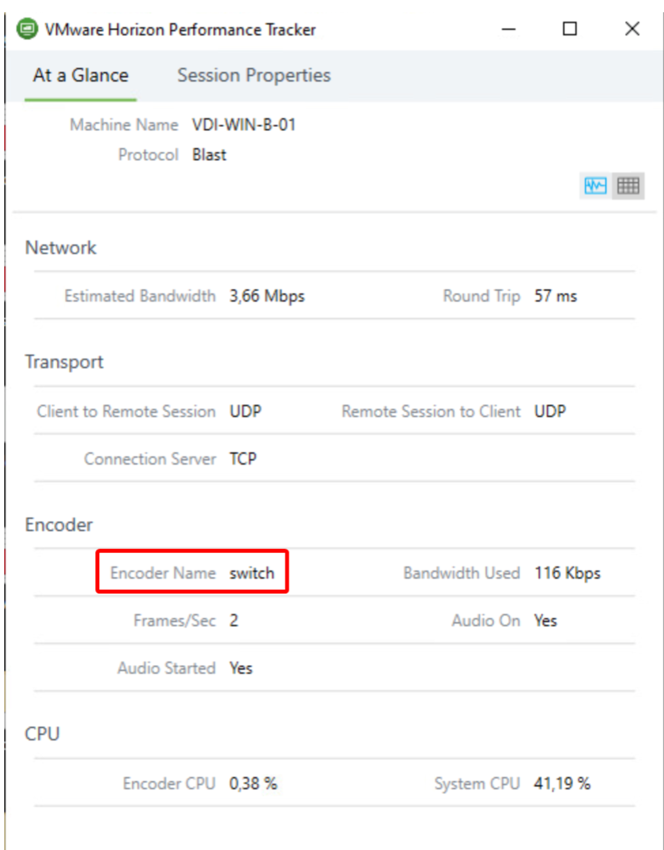Screen dimensions: 664x850
Task: Open the At a Glance tab
Action: [x=80, y=75]
